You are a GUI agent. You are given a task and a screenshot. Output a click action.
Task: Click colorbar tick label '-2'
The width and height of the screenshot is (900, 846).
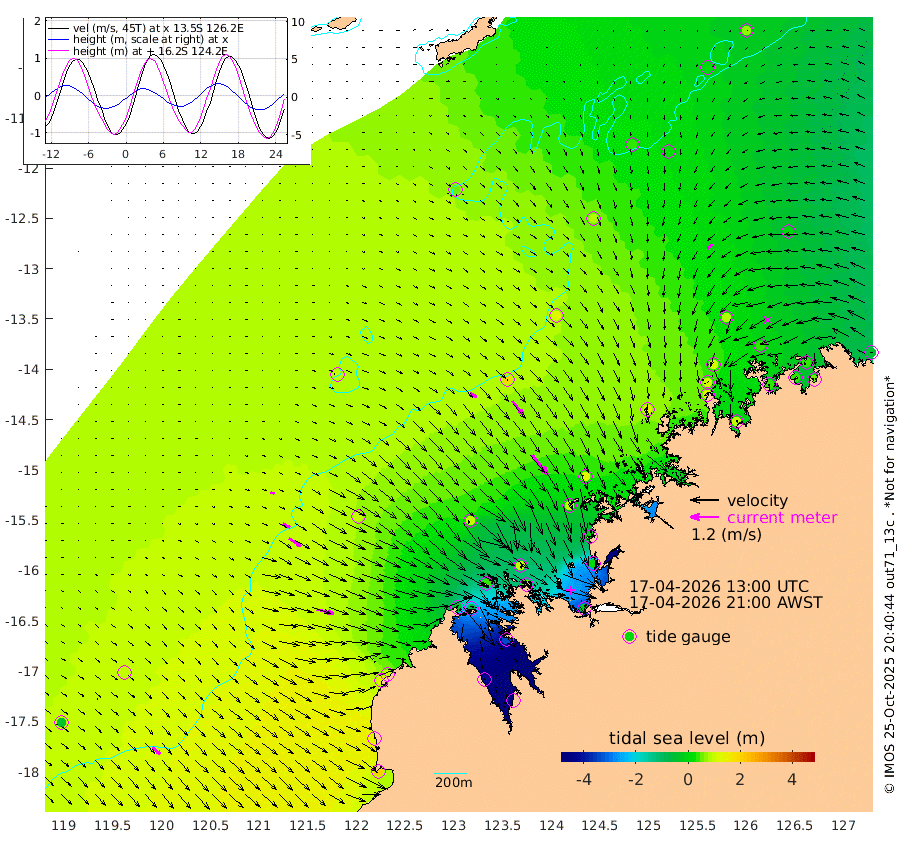635,779
